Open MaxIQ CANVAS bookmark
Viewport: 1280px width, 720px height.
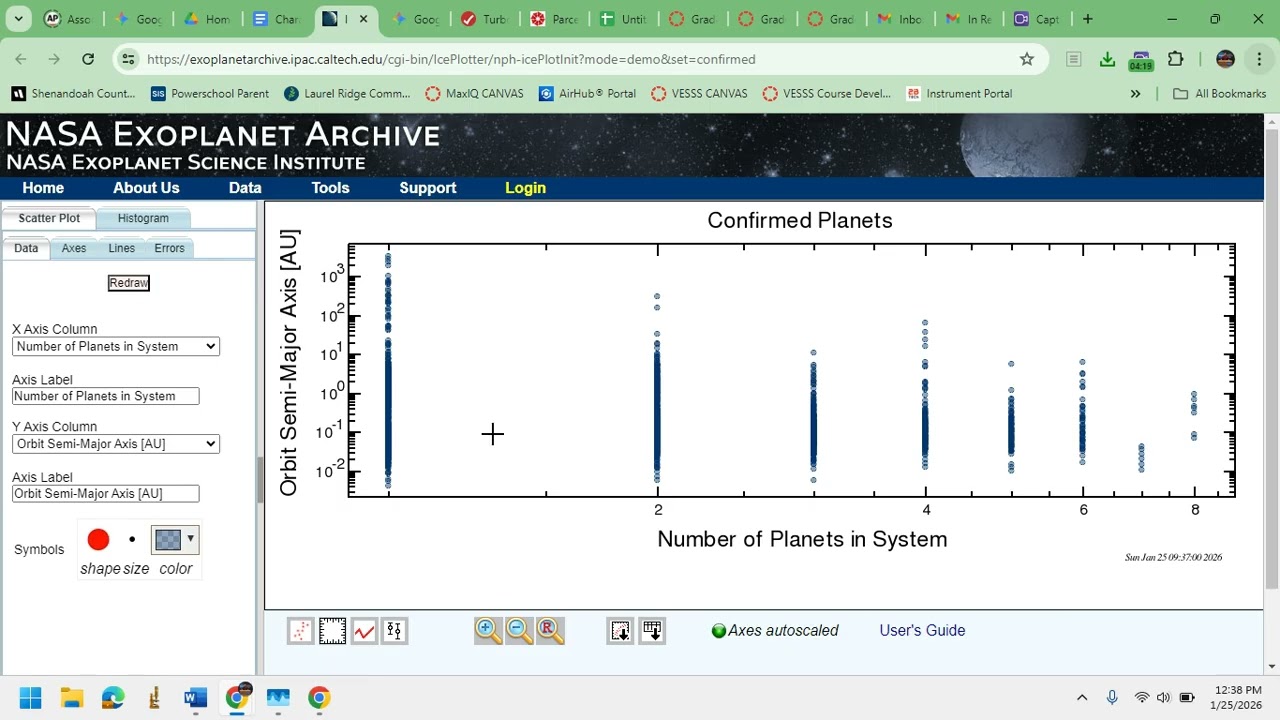point(474,93)
